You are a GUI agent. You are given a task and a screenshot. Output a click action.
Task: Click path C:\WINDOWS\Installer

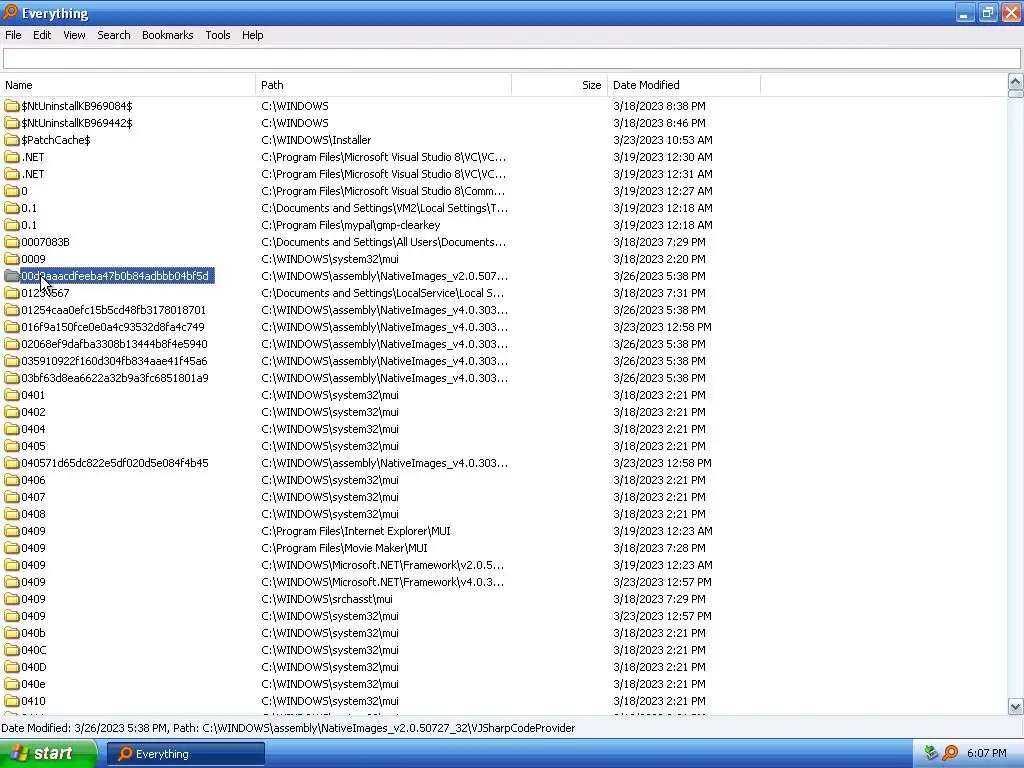[316, 140]
